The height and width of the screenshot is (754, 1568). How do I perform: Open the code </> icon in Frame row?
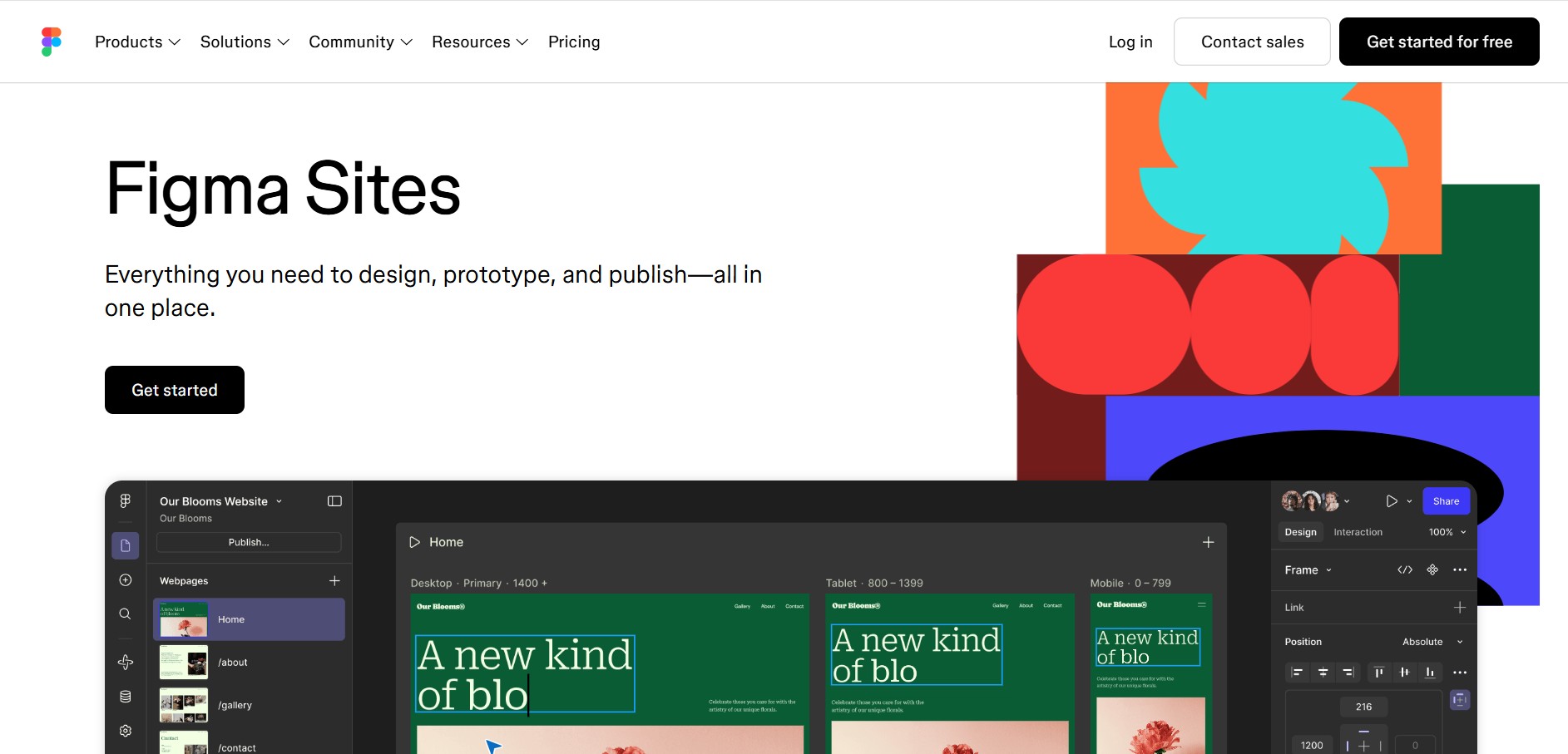(1405, 570)
